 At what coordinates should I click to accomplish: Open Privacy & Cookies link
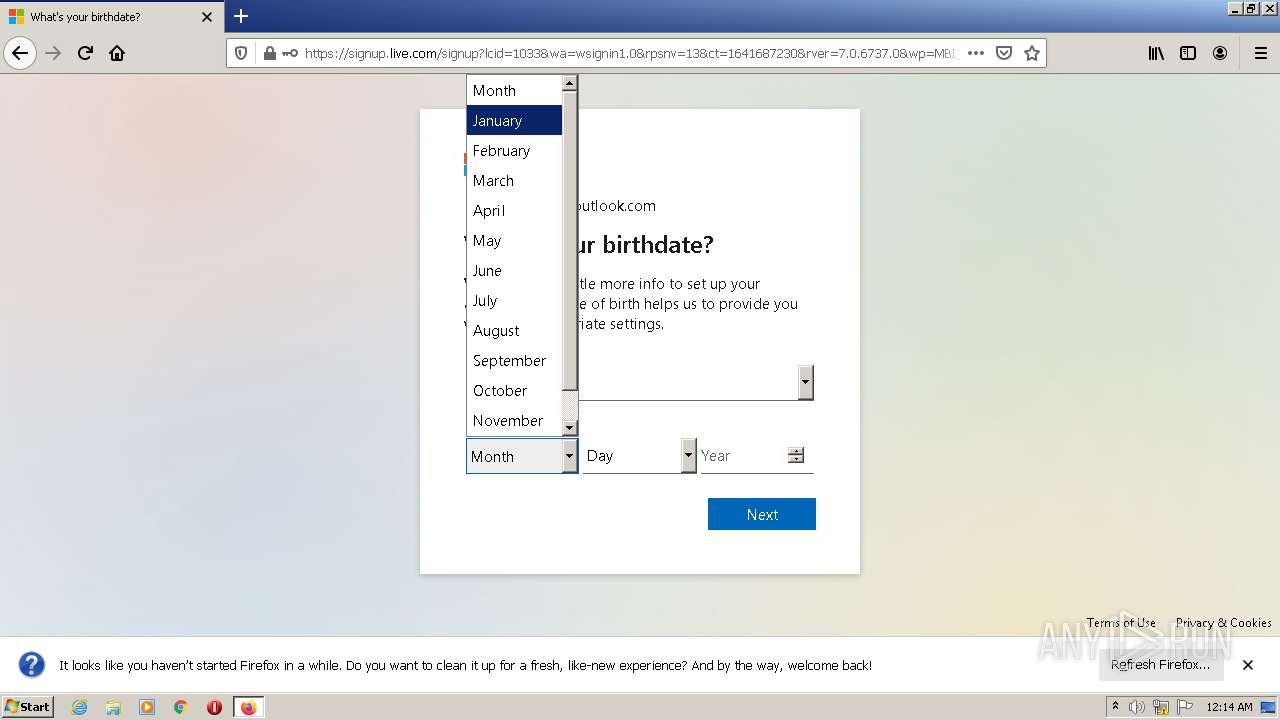pos(1224,623)
